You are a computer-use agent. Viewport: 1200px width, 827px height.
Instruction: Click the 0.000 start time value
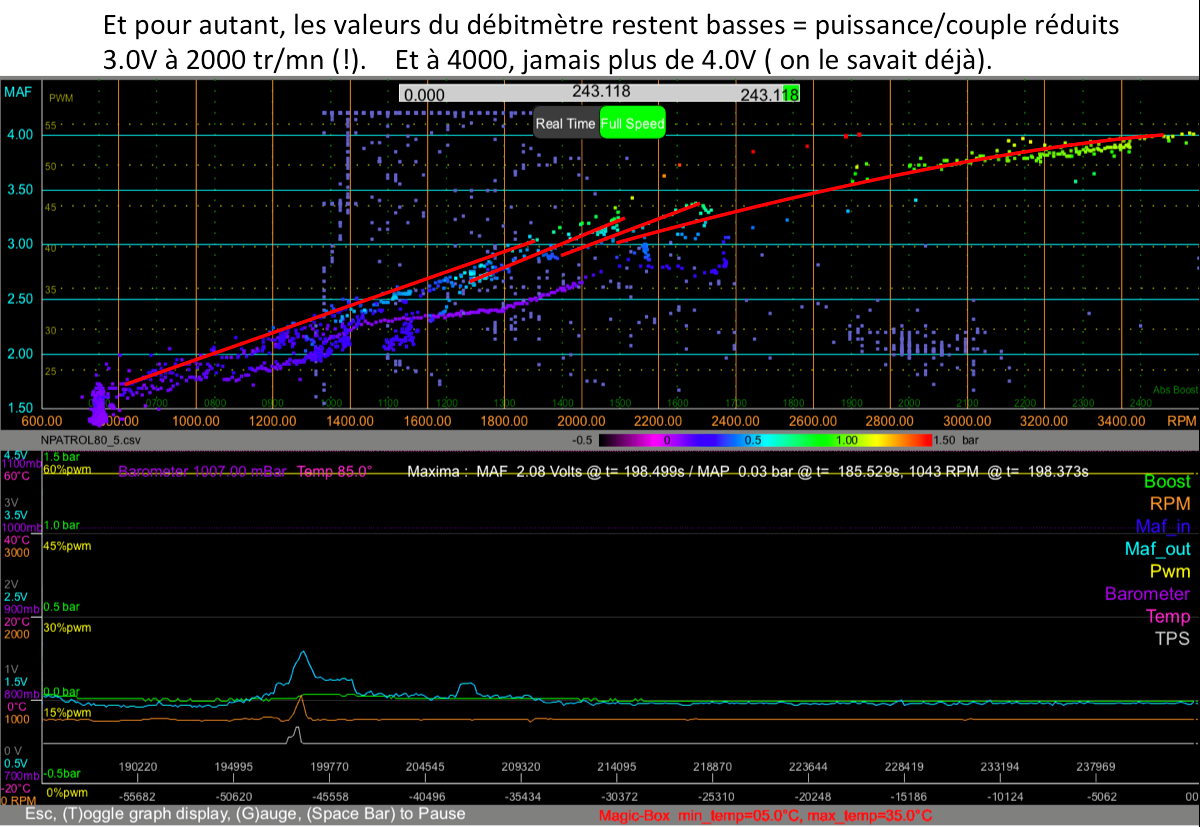[425, 95]
